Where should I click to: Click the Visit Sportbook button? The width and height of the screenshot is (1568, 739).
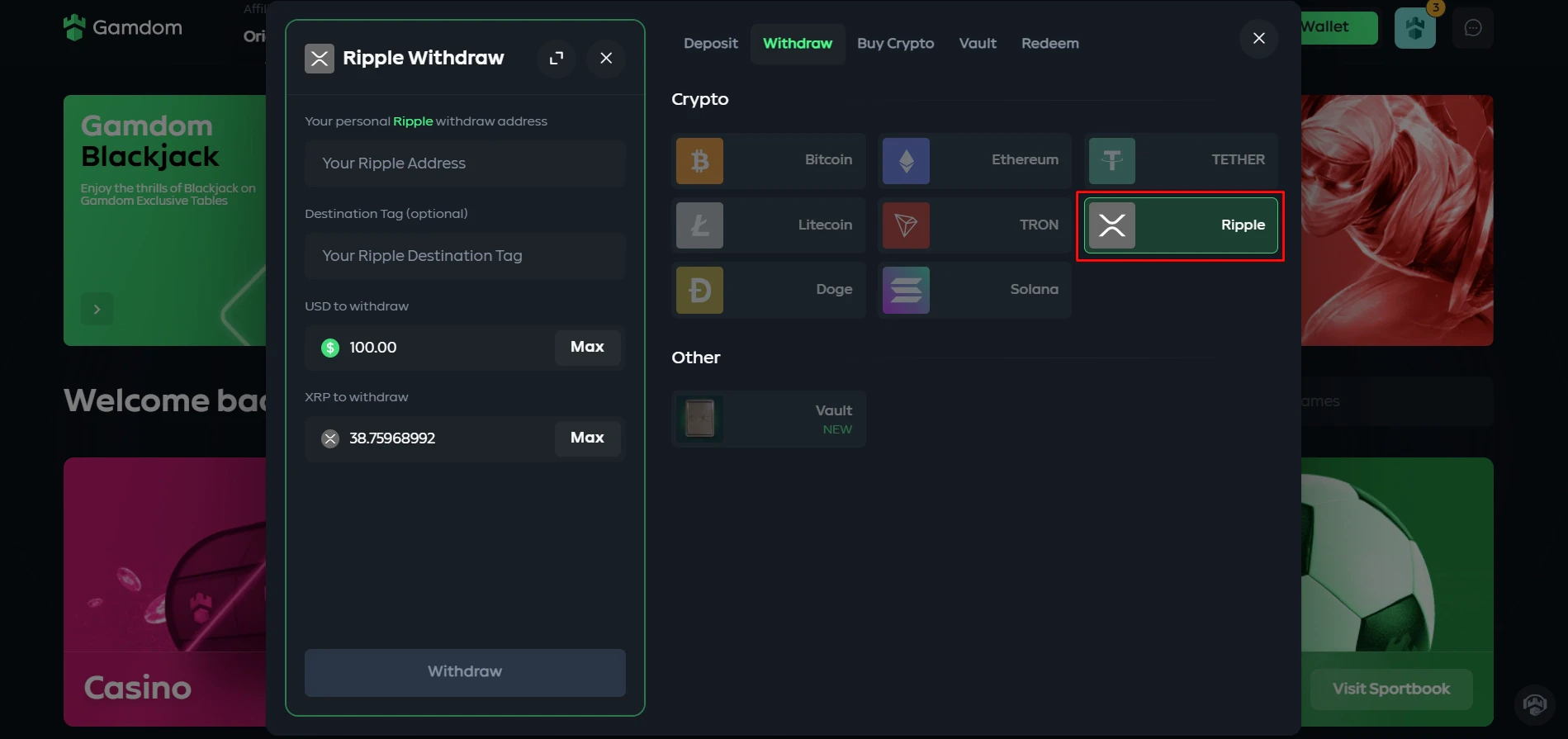1391,689
